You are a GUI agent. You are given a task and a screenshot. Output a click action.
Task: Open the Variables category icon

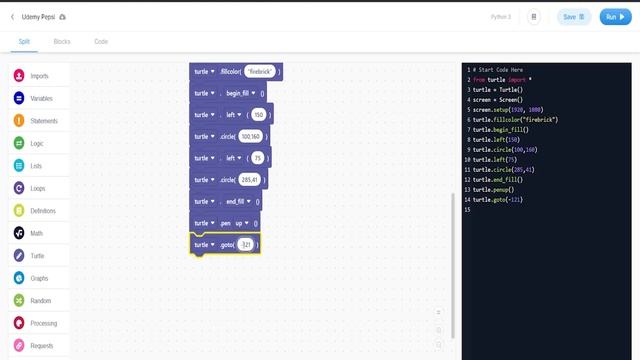[x=19, y=98]
